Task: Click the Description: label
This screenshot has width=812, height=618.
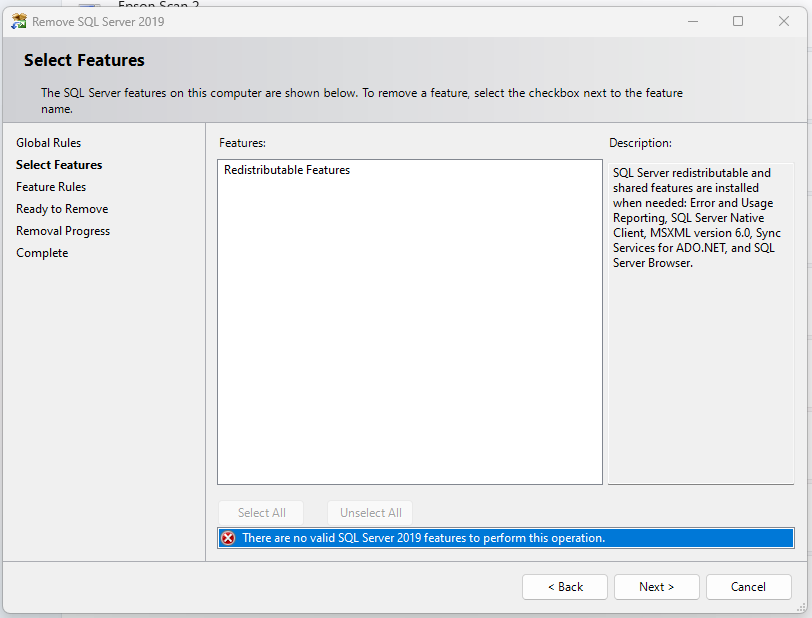Action: click(640, 143)
